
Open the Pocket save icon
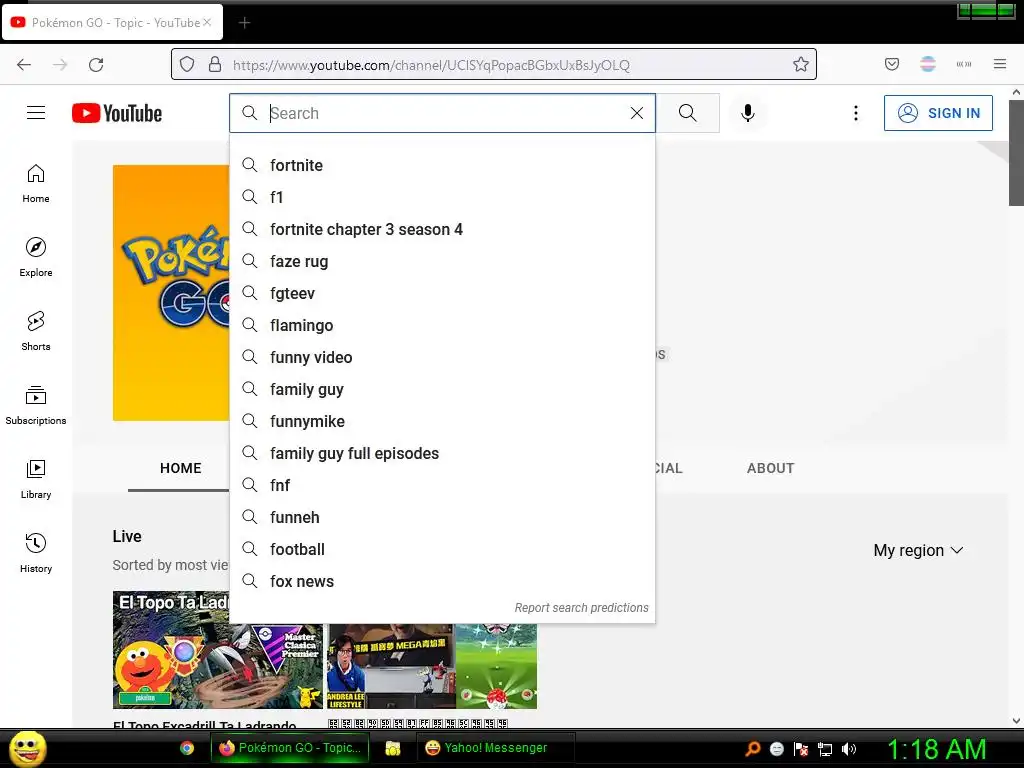point(891,64)
